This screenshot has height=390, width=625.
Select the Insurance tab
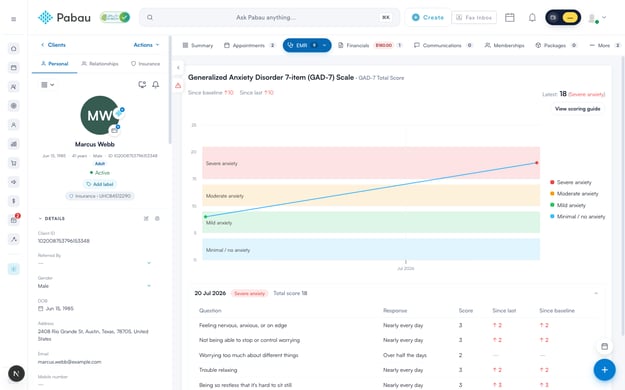point(145,64)
